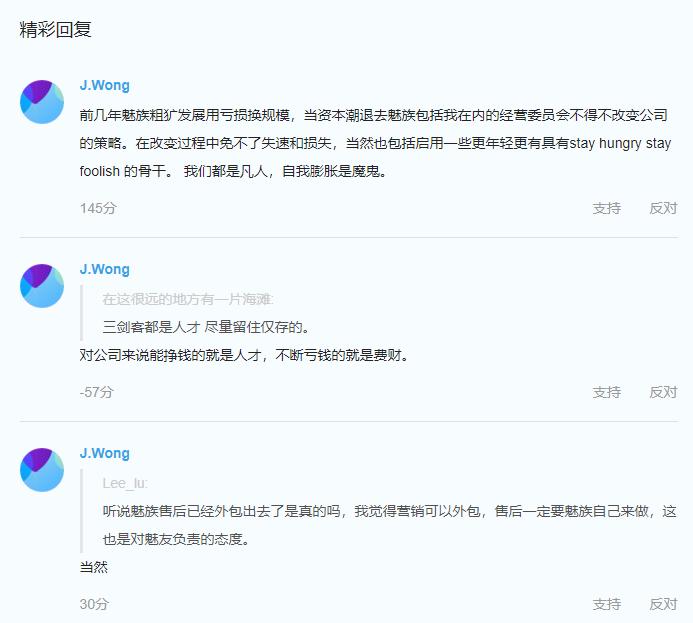Upvote the -57分 comment with 支持
The height and width of the screenshot is (623, 693).
[x=606, y=392]
